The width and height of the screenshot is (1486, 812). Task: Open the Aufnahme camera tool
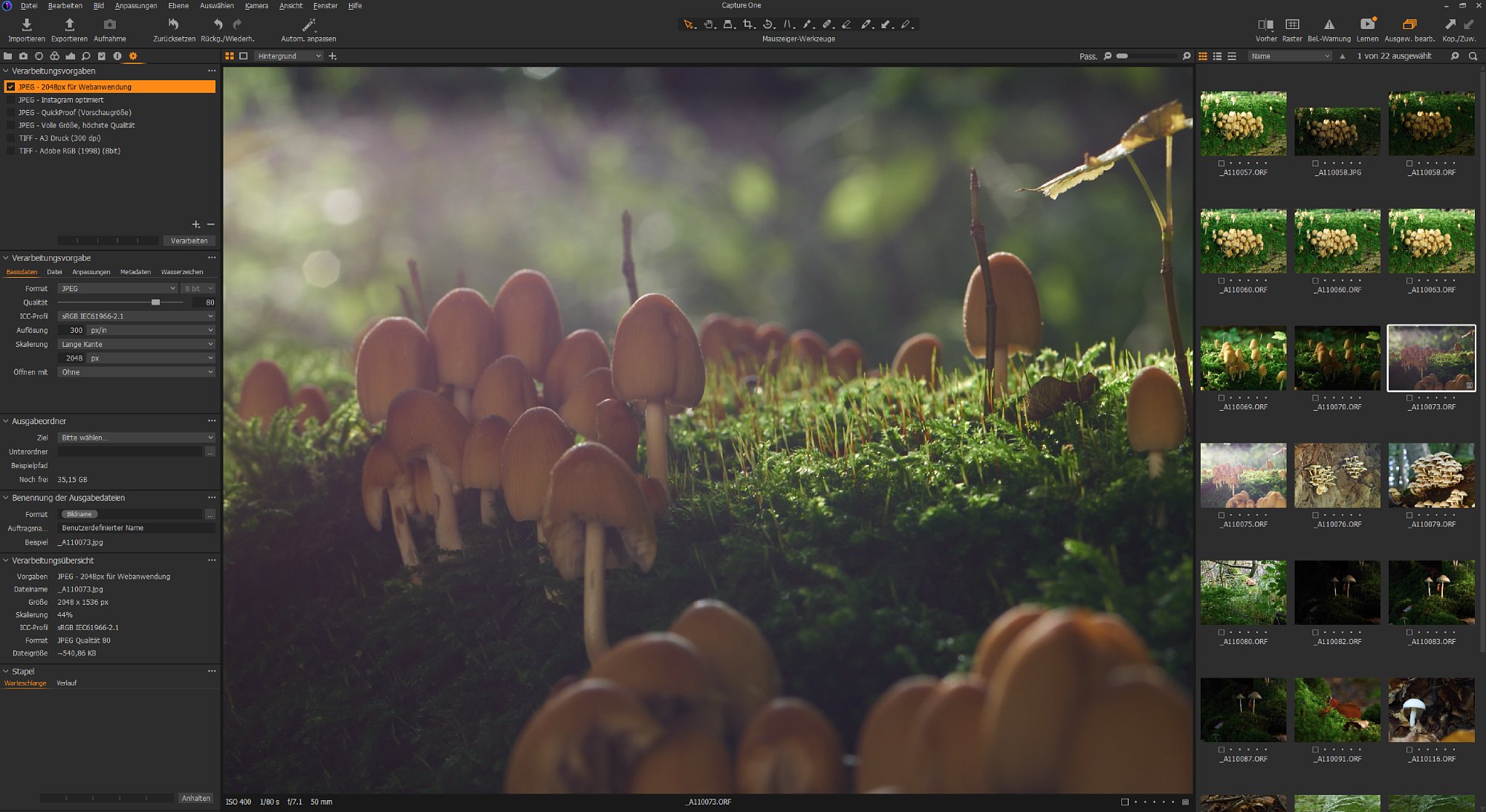(x=109, y=25)
